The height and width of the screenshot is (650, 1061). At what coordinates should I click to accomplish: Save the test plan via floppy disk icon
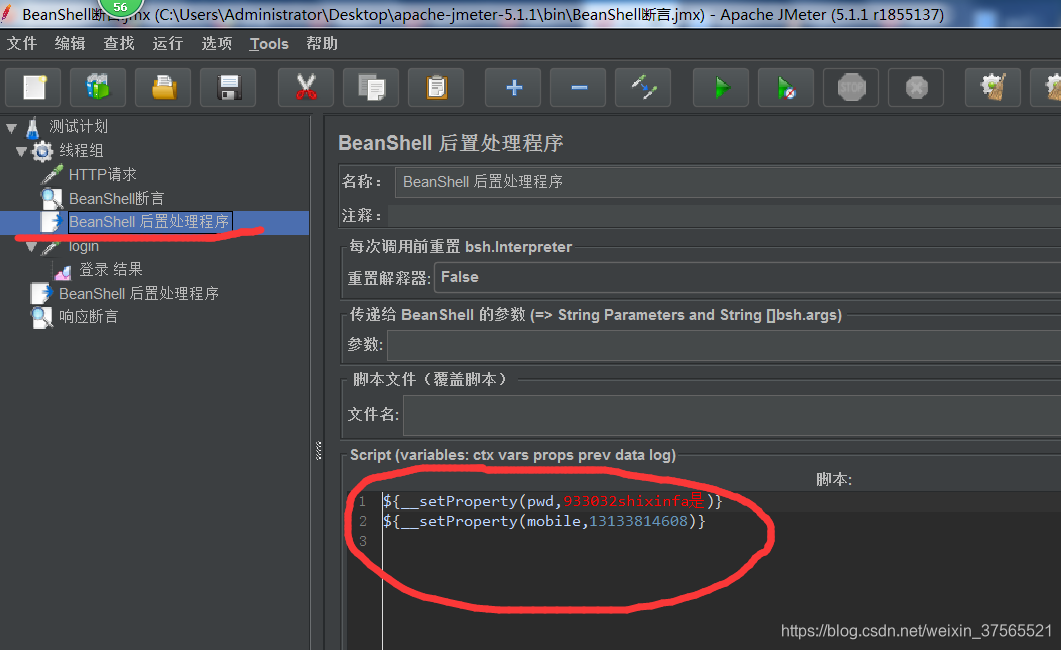pyautogui.click(x=228, y=87)
